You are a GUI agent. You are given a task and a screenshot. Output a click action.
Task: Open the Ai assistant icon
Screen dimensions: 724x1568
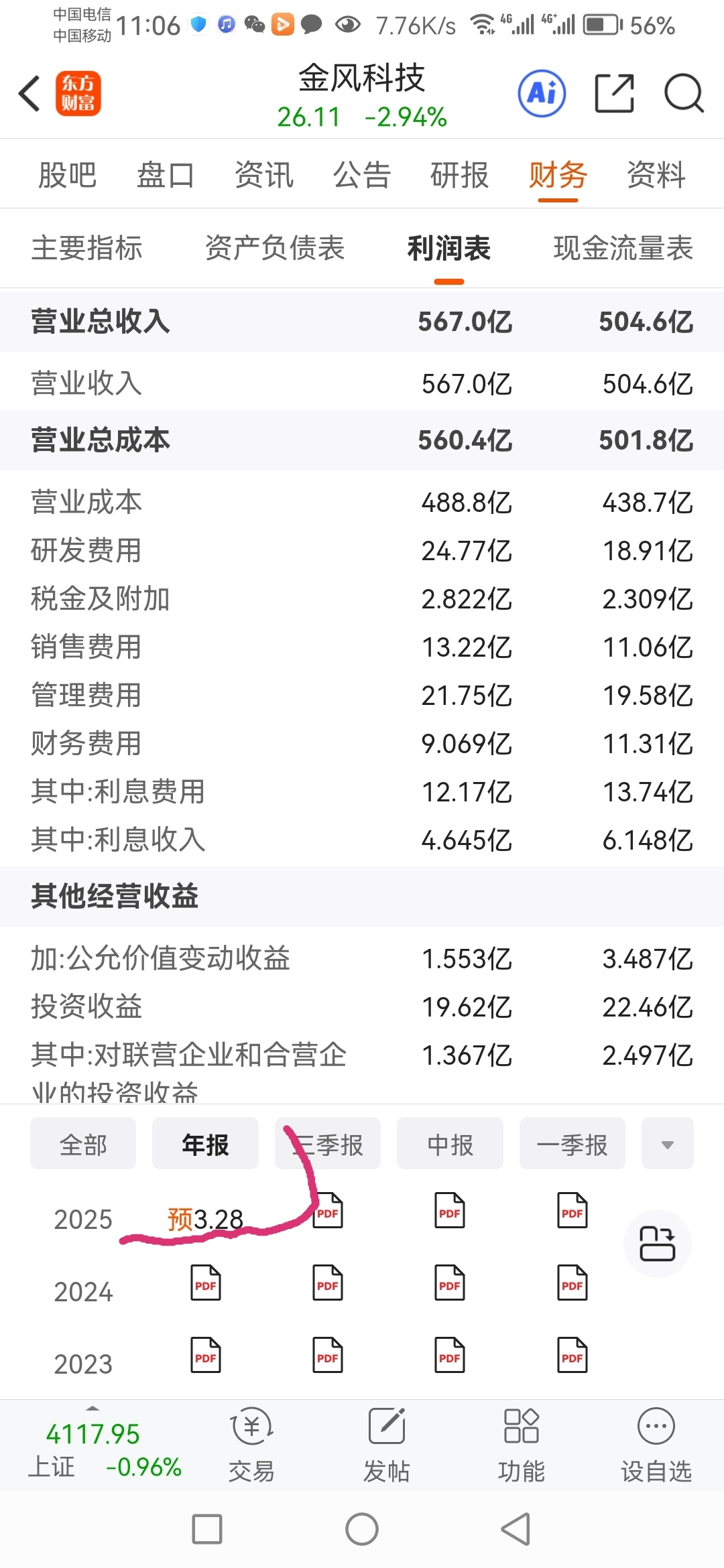542,93
